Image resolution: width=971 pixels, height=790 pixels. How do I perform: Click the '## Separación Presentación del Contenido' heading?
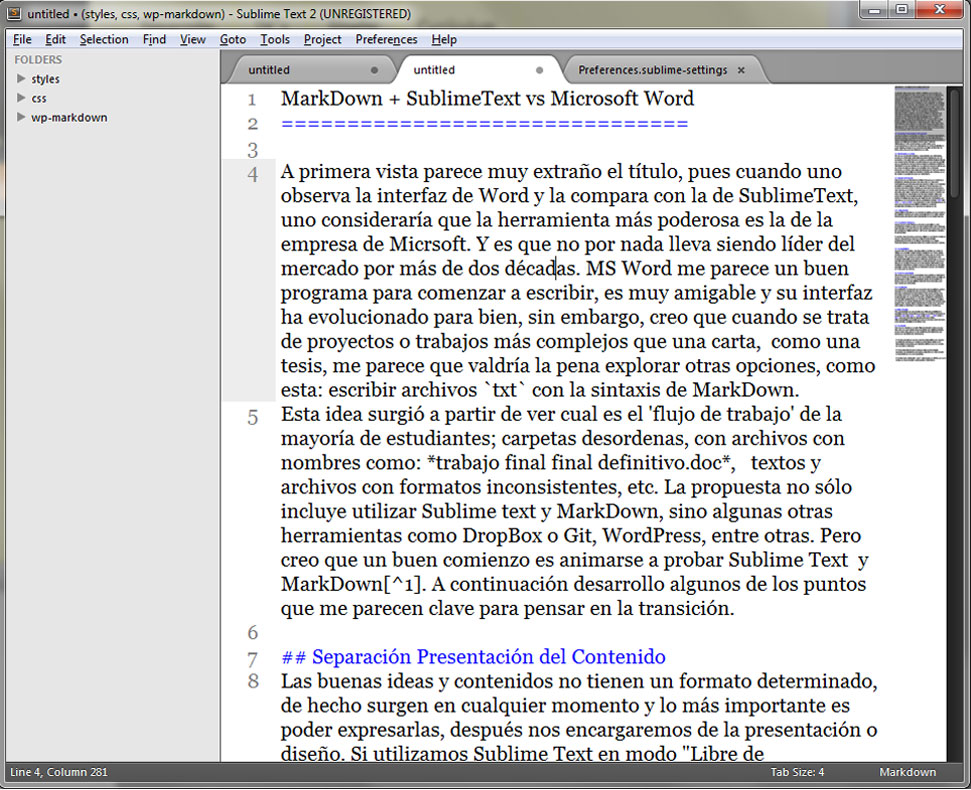pyautogui.click(x=474, y=657)
